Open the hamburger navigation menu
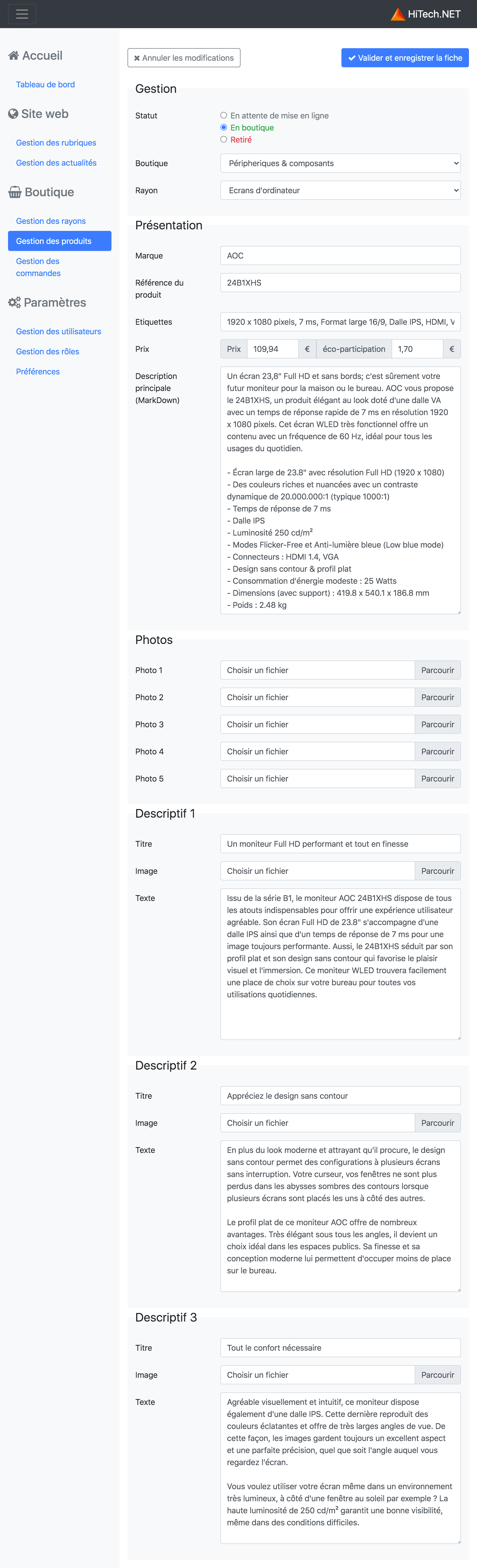477x1568 pixels. pos(22,14)
